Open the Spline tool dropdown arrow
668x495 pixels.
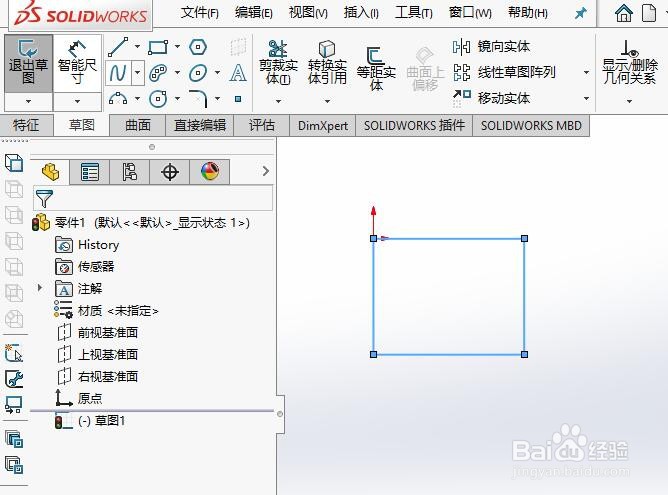[x=138, y=73]
